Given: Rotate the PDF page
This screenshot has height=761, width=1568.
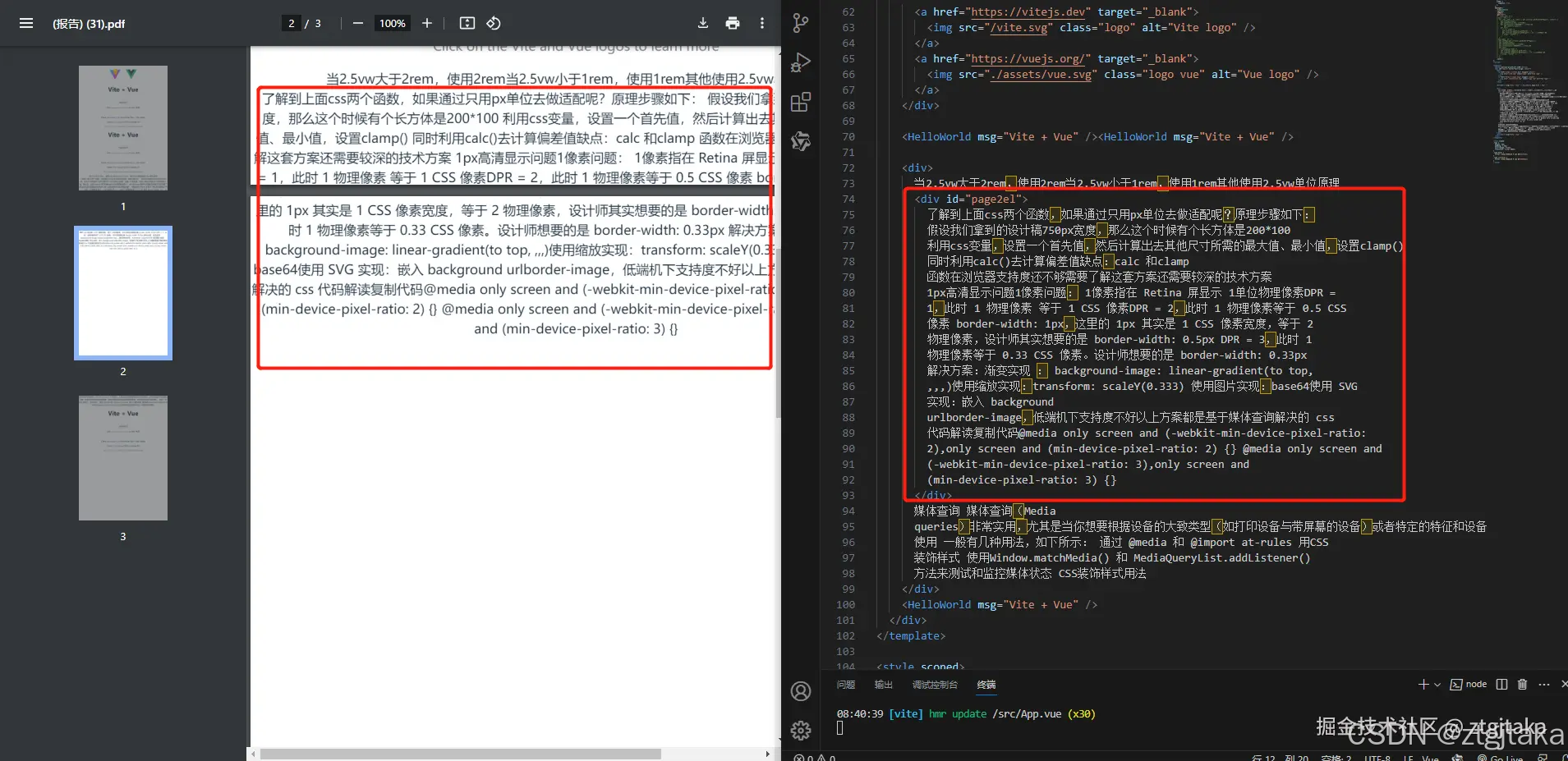Looking at the screenshot, I should pyautogui.click(x=494, y=23).
